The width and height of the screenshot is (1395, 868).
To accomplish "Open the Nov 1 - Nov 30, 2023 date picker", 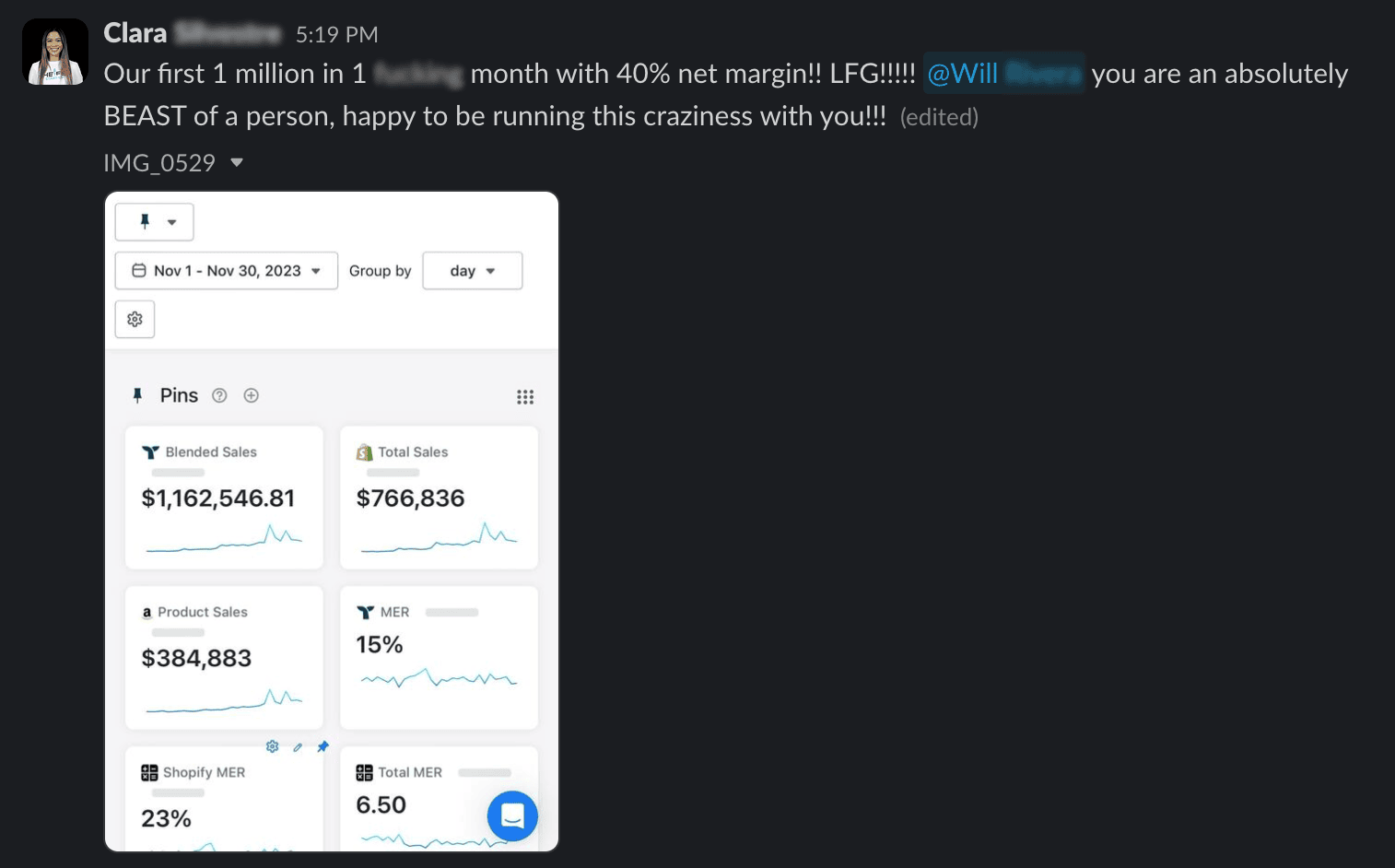I will [227, 271].
